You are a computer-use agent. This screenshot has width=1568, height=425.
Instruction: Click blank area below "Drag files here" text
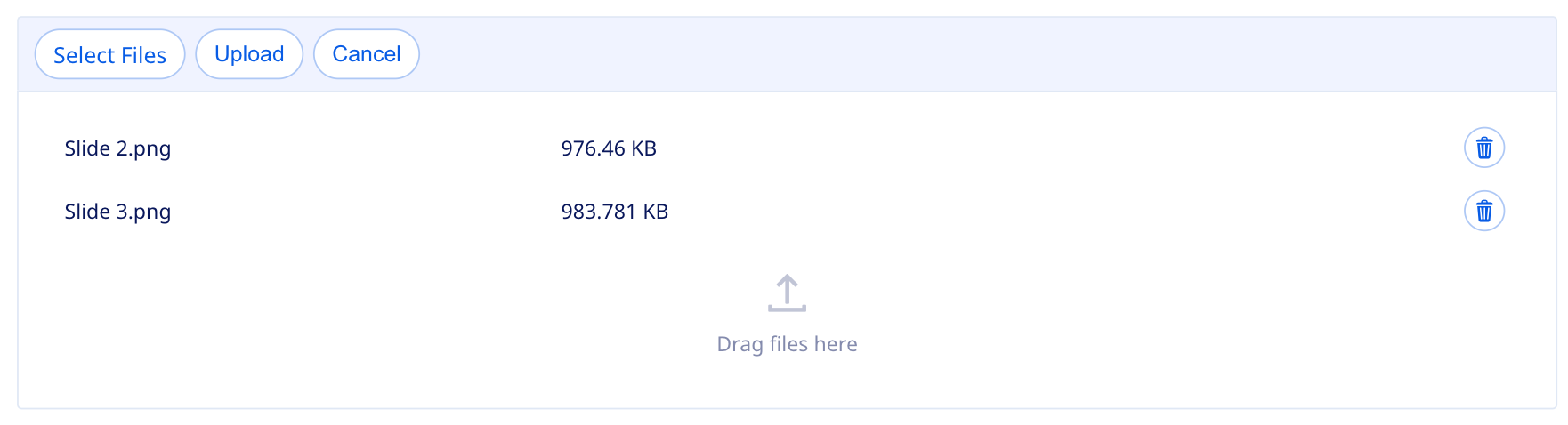pos(787,384)
